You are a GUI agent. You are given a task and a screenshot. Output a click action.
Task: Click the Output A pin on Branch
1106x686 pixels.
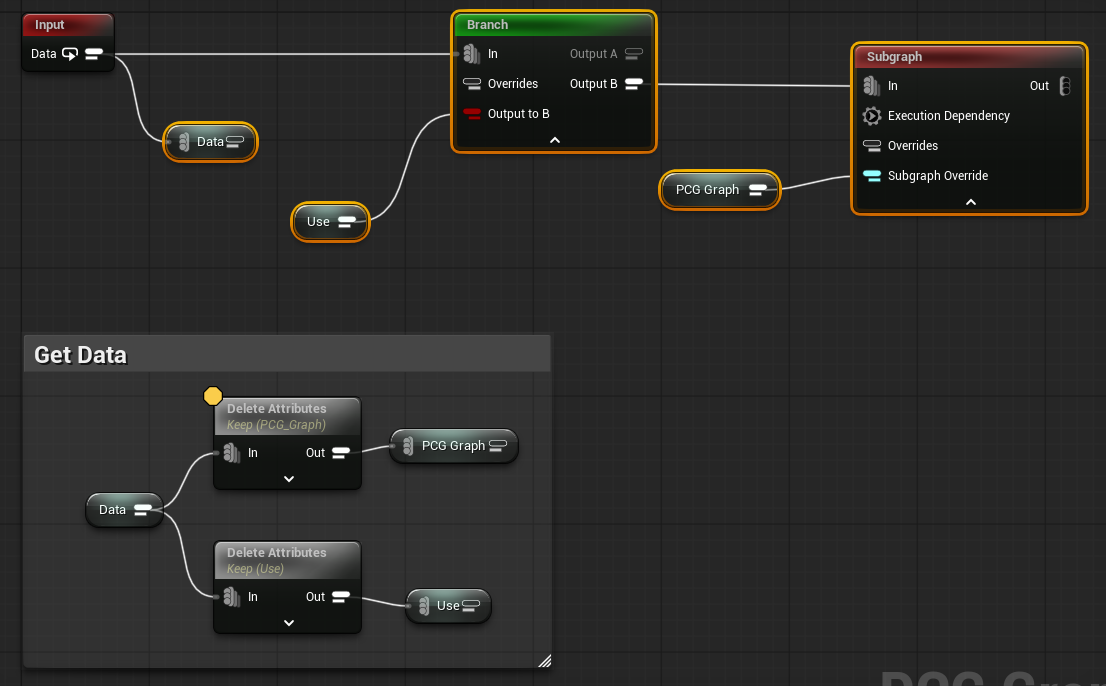point(633,54)
